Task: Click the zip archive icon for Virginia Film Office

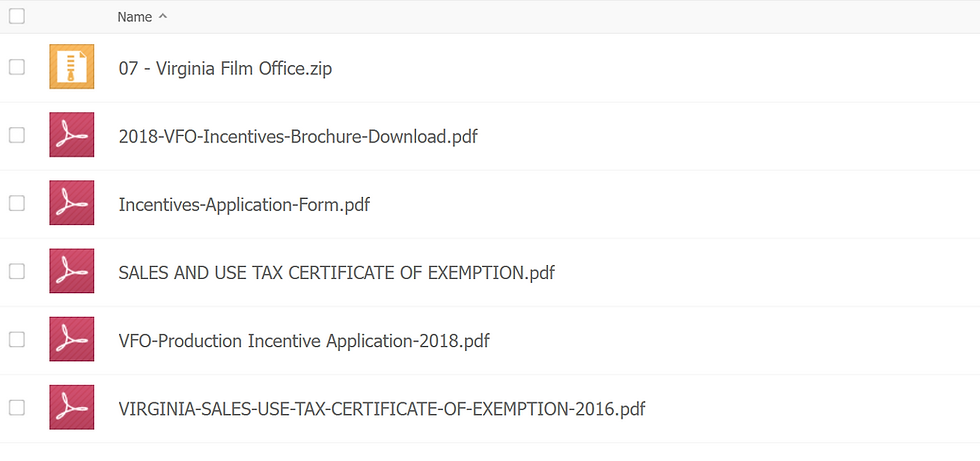Action: 72,66
